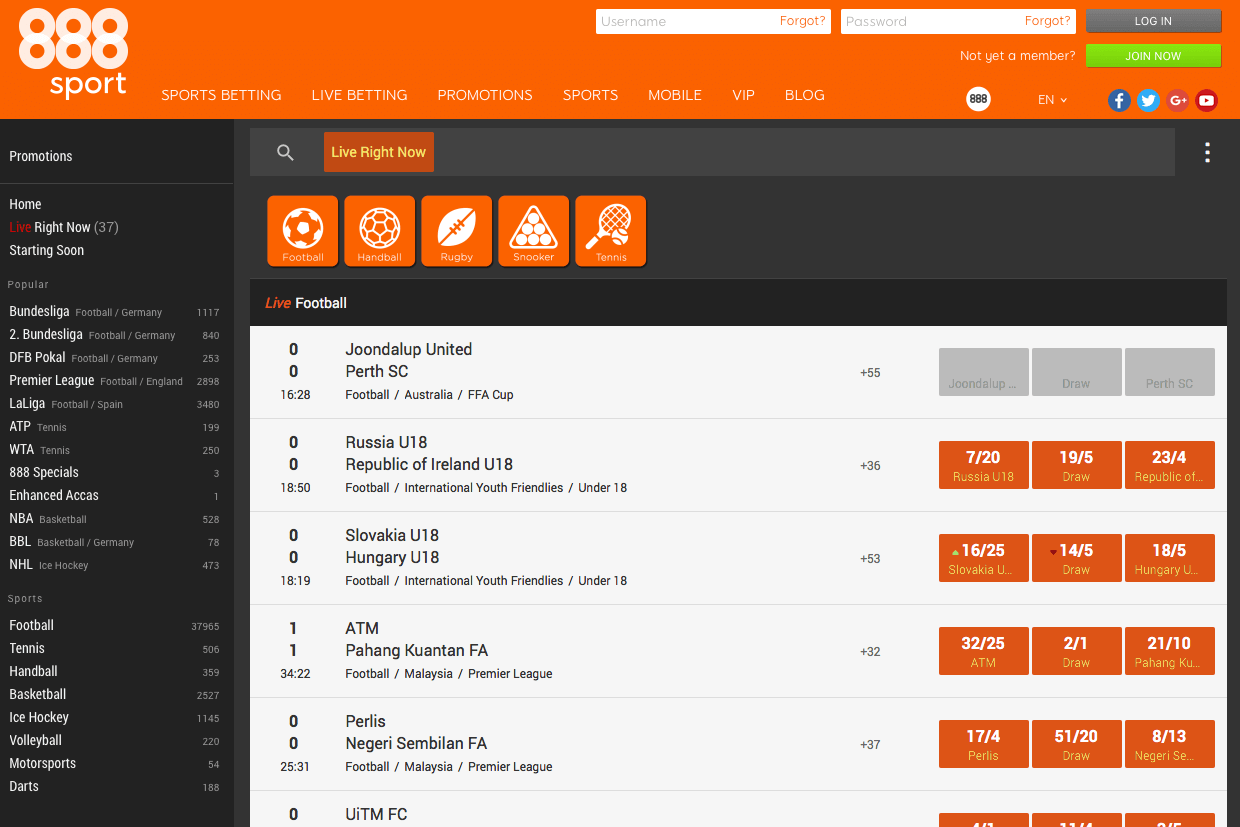The width and height of the screenshot is (1240, 827).
Task: Expand +36 markets for Russia U18 match
Action: click(870, 465)
